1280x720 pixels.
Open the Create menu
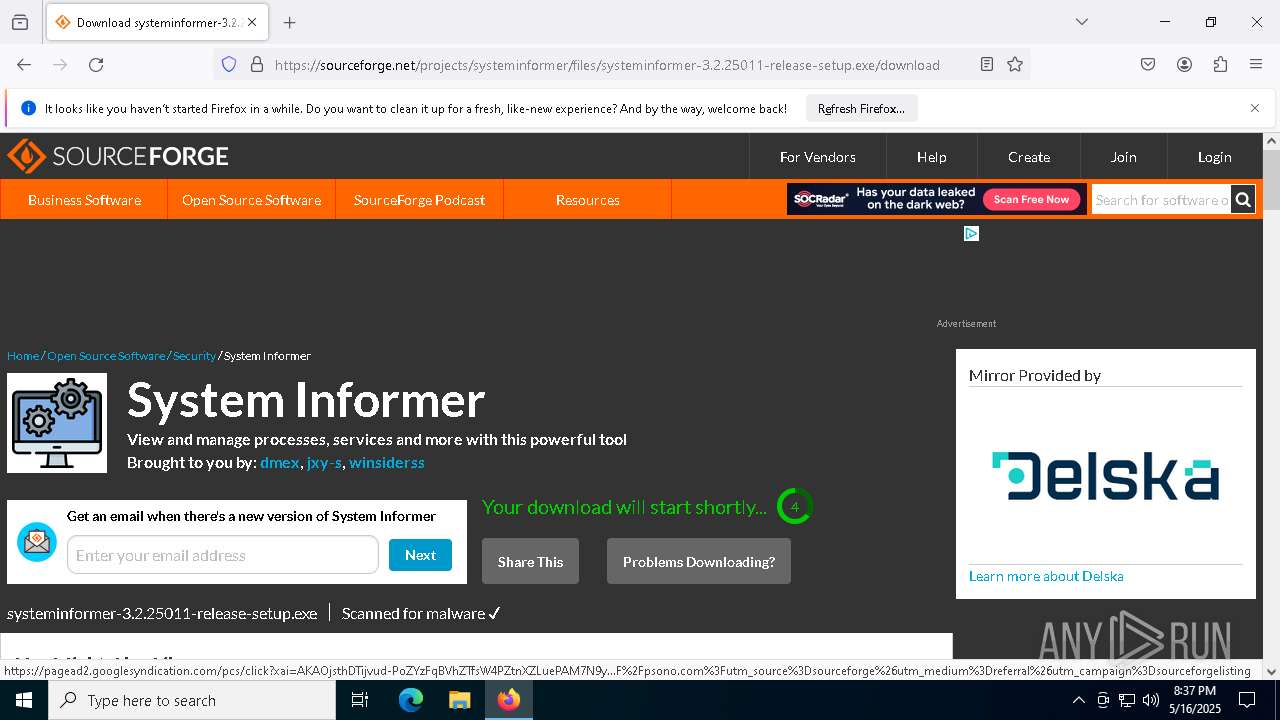(1029, 157)
